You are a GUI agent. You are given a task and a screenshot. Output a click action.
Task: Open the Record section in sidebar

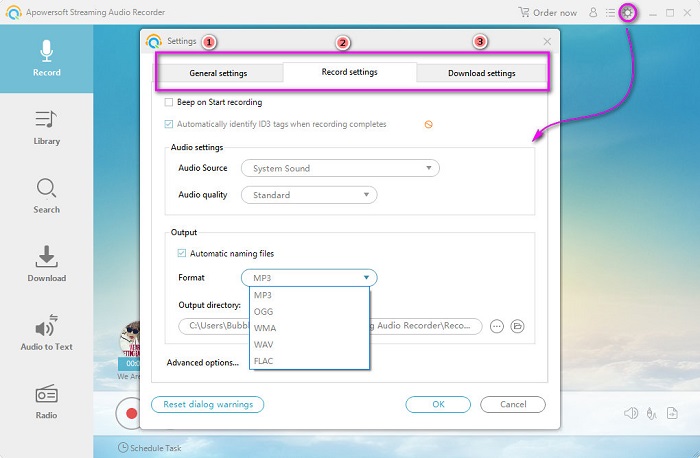coord(46,58)
